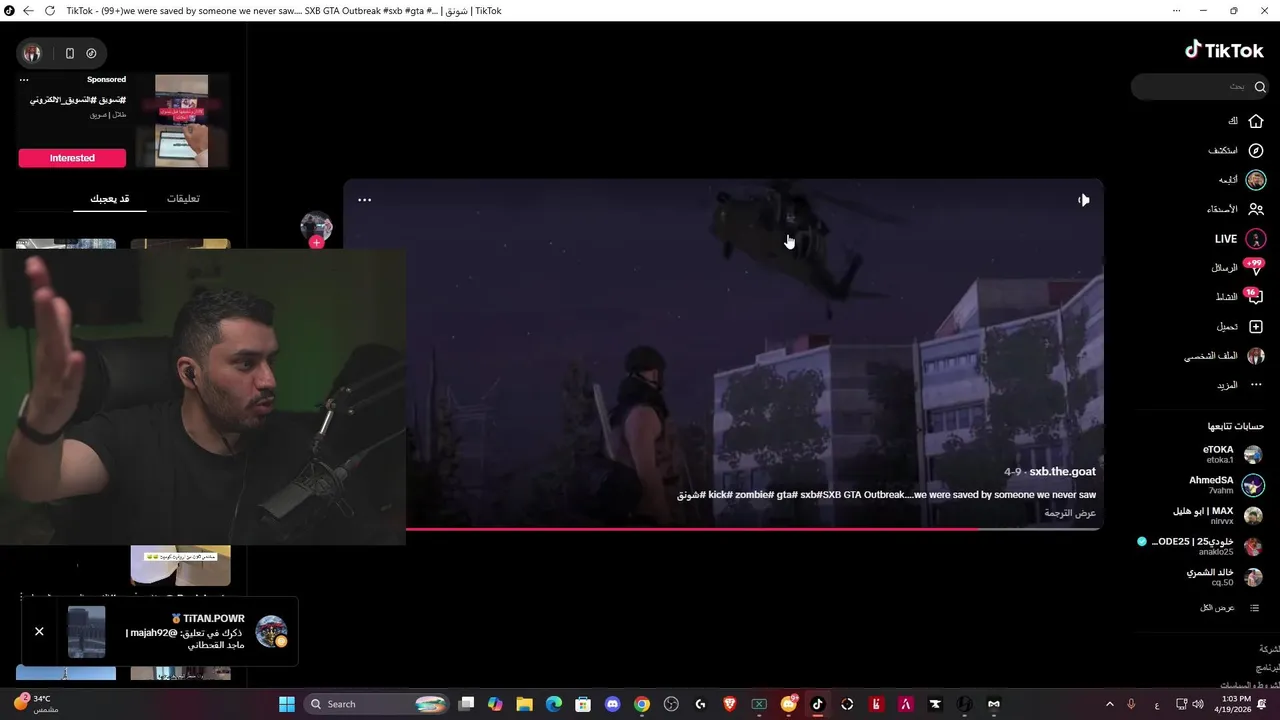Click 'عرض الترجمة' show translation link

[1070, 513]
